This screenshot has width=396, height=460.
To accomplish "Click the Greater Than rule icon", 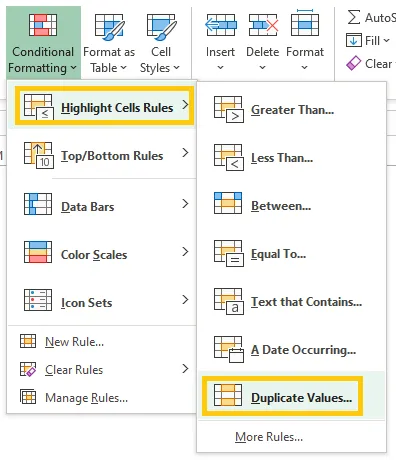I will [x=229, y=110].
